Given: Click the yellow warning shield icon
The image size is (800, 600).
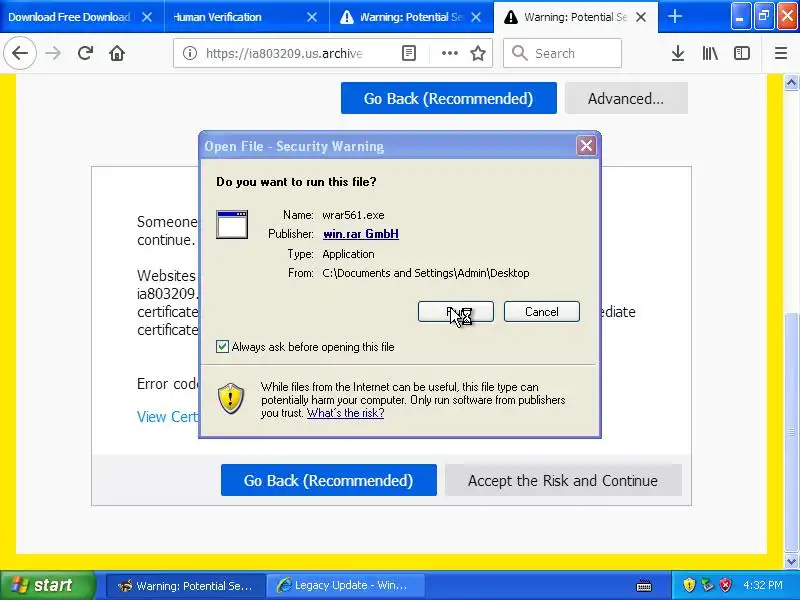Looking at the screenshot, I should pos(231,398).
